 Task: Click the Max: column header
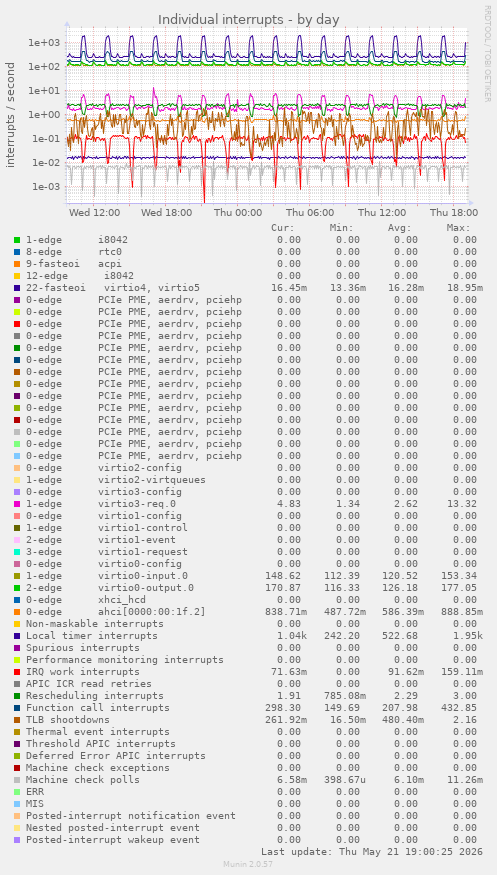pos(459,228)
